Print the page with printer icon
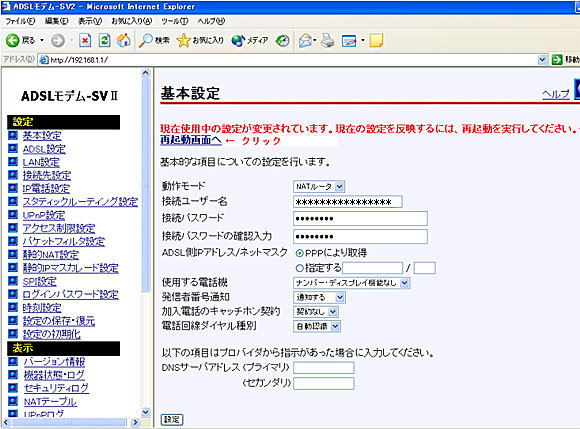Viewport: 580px width, 429px height. [328, 40]
